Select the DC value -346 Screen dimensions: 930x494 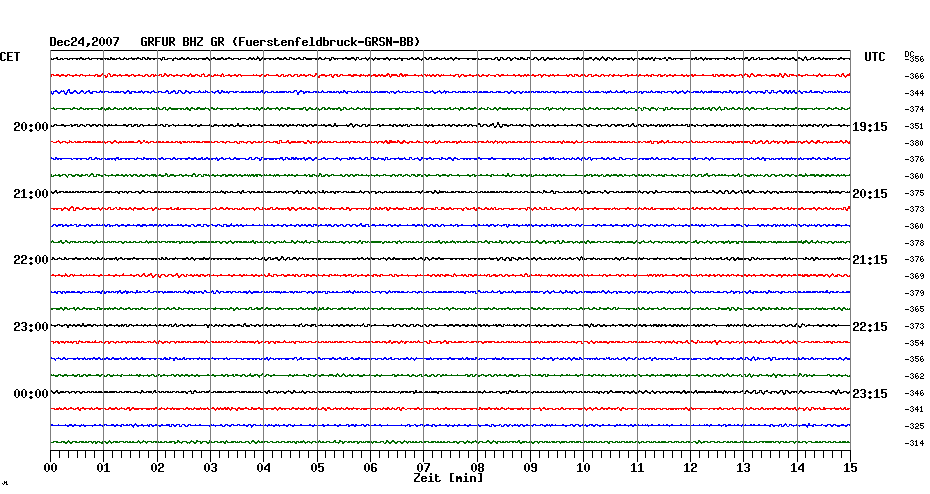coord(914,393)
